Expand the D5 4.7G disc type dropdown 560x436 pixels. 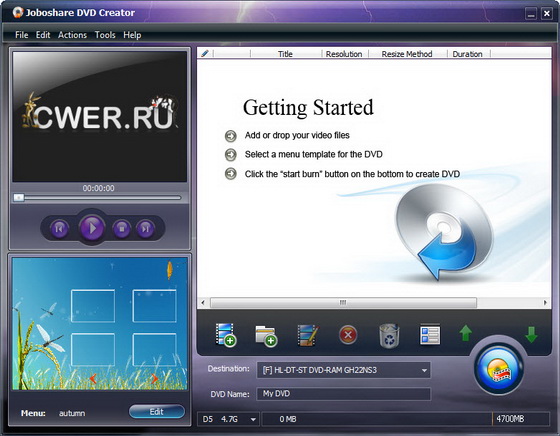click(x=253, y=419)
